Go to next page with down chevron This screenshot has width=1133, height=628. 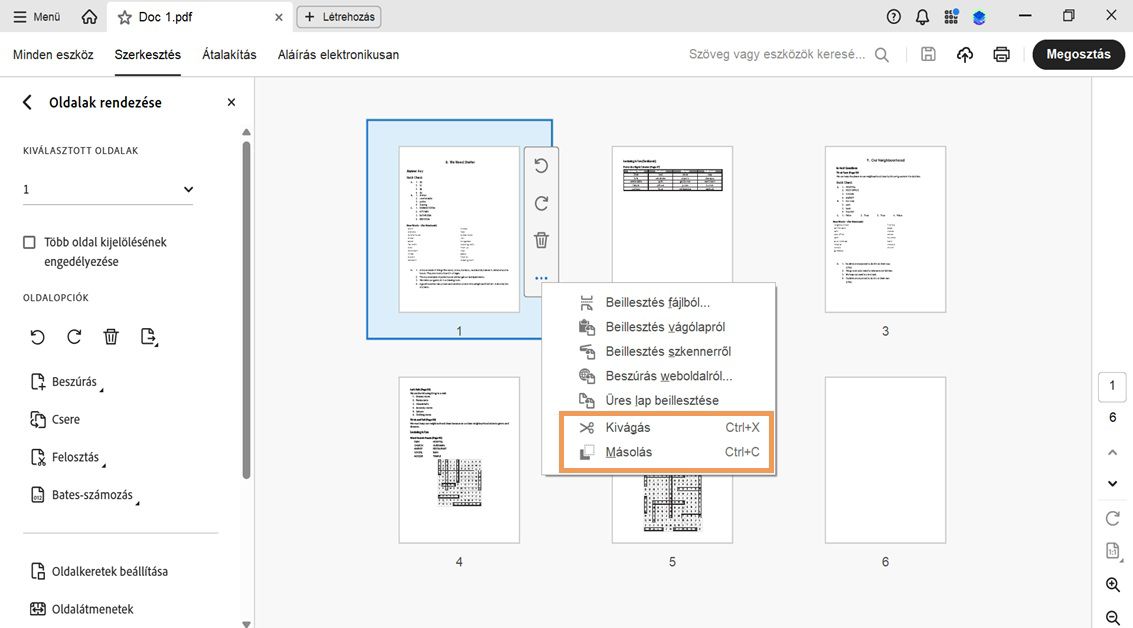point(1113,483)
